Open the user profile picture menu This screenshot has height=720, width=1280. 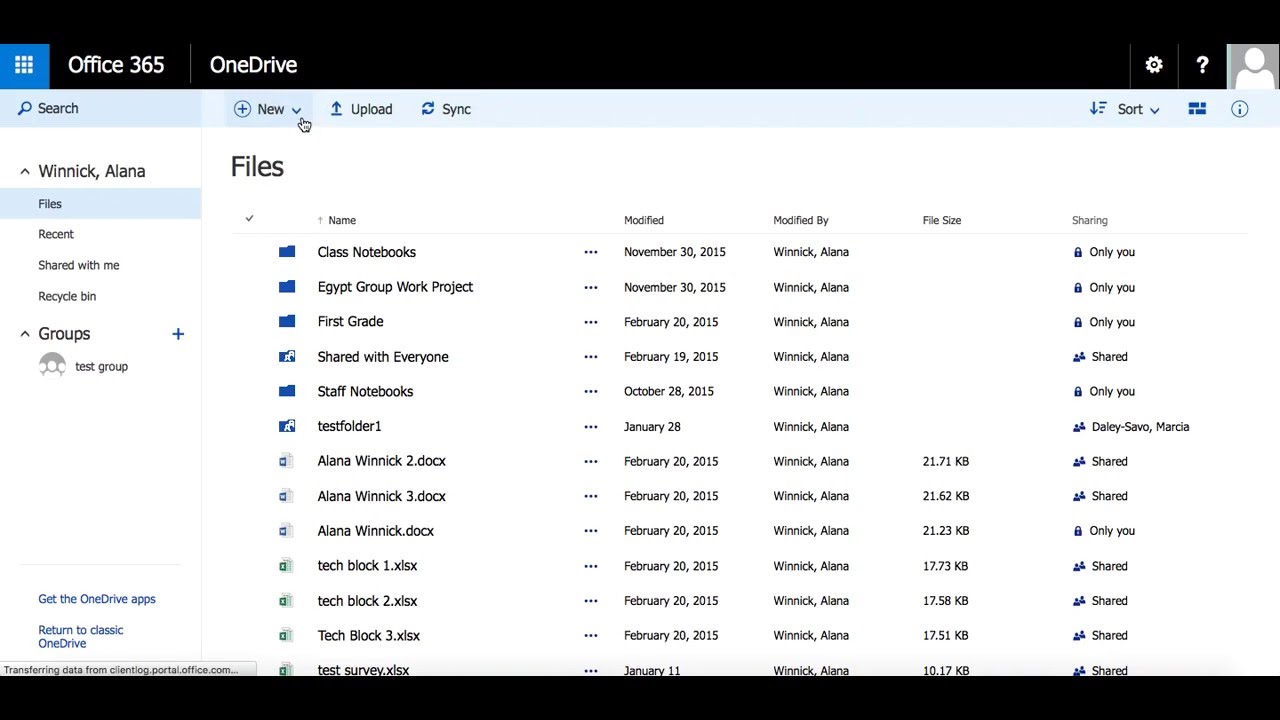coord(1253,65)
